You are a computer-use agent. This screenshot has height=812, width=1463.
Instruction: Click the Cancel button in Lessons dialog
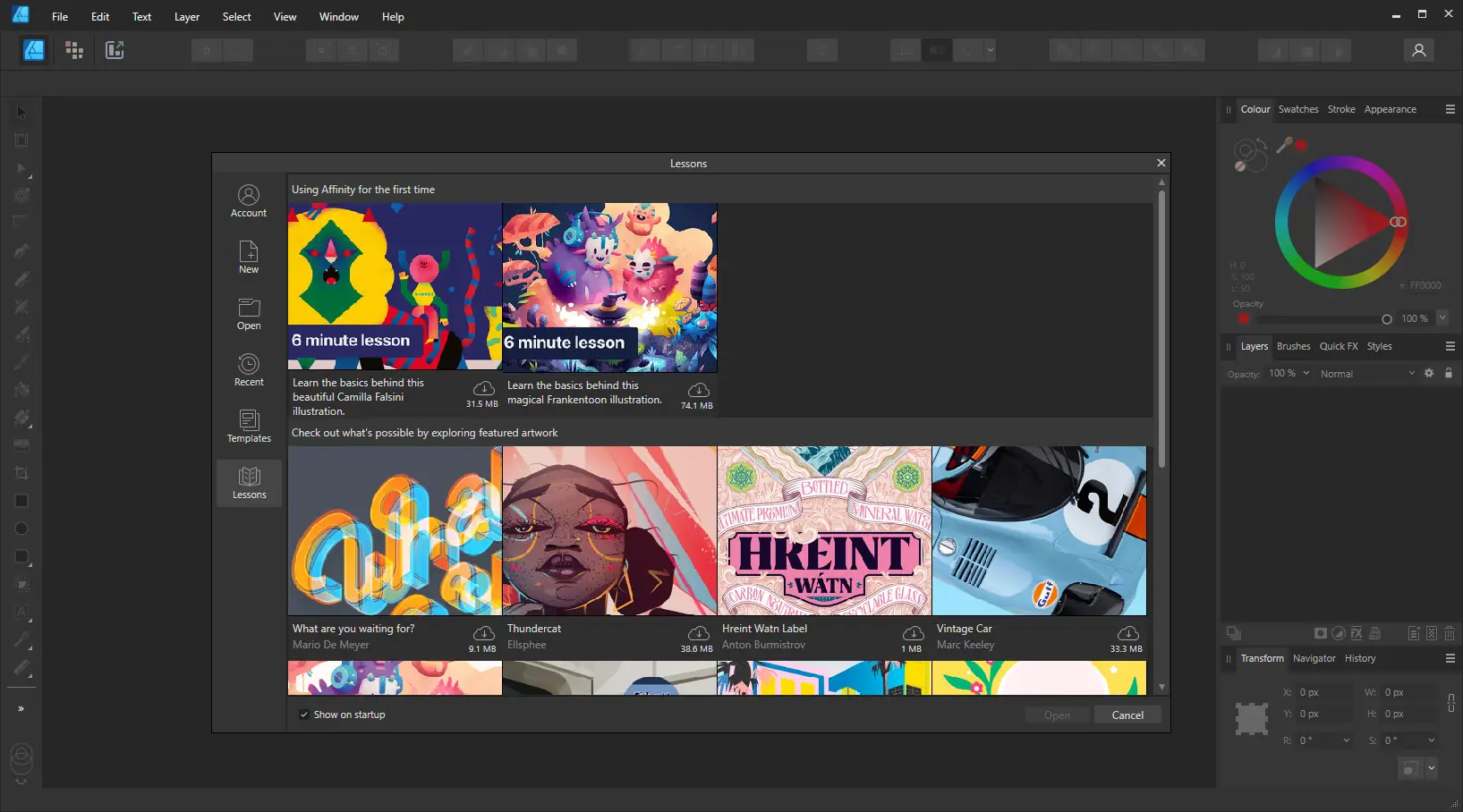[1127, 715]
